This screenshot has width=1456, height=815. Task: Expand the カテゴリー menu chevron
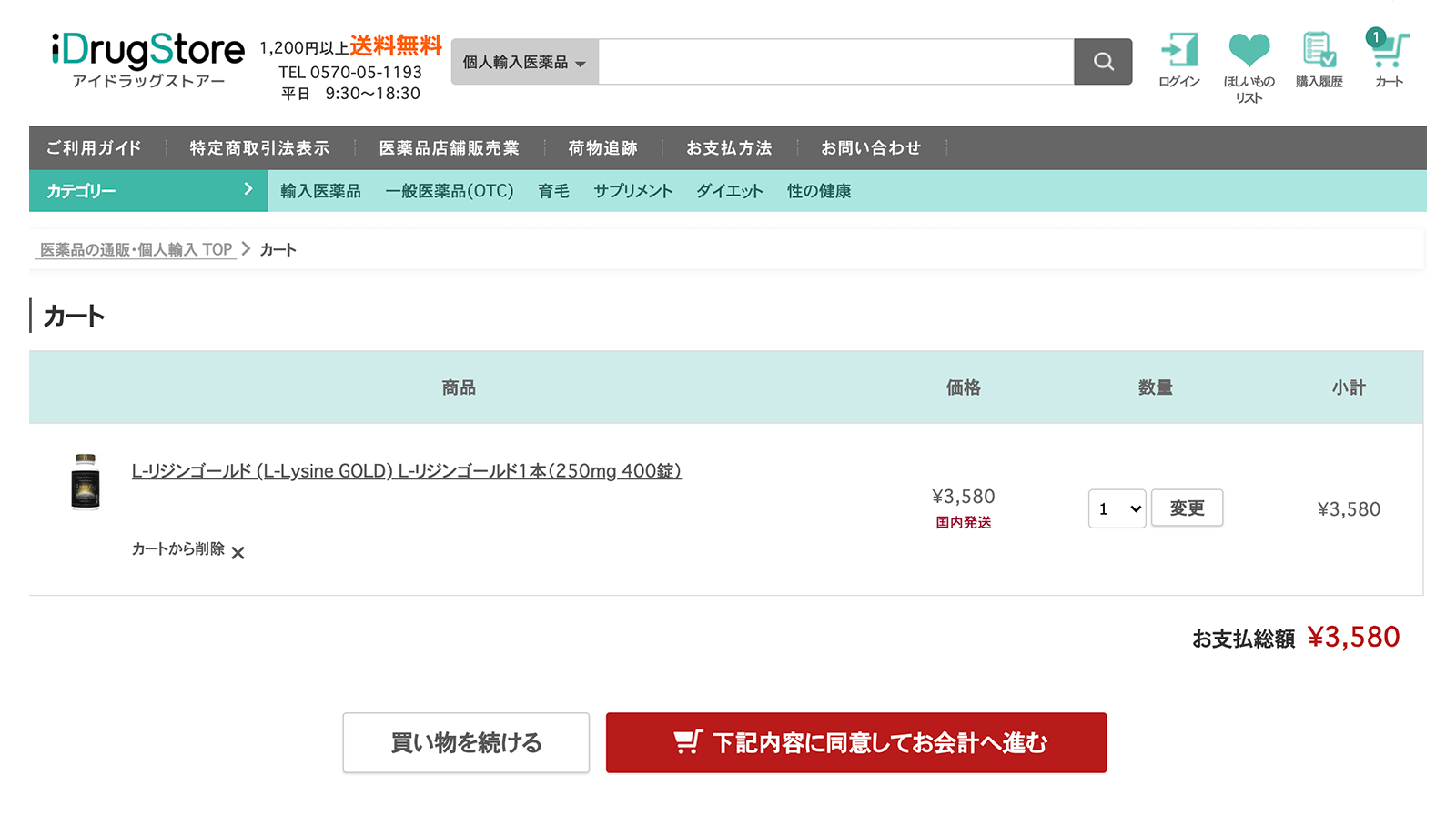[248, 189]
